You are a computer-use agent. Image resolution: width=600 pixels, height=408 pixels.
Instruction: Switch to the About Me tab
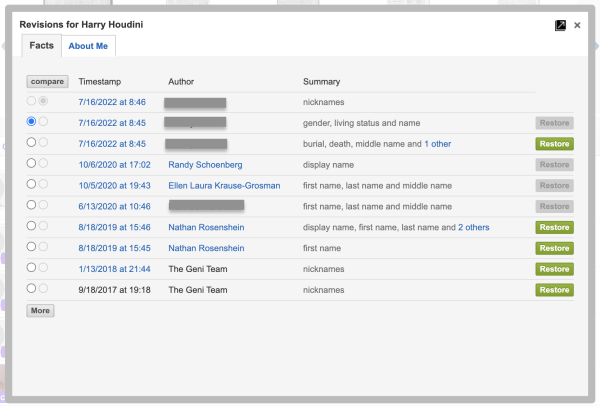coord(88,46)
